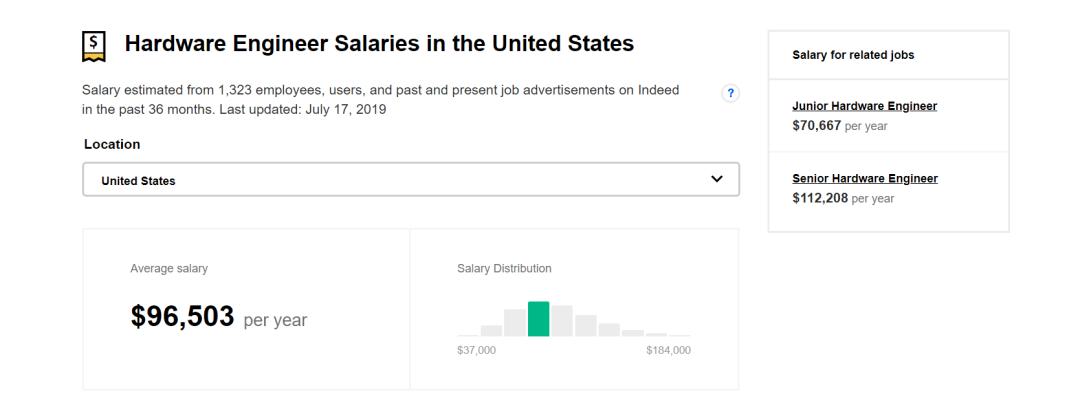Click the blue question mark help icon
Image resolution: width=1080 pixels, height=405 pixels.
(731, 93)
